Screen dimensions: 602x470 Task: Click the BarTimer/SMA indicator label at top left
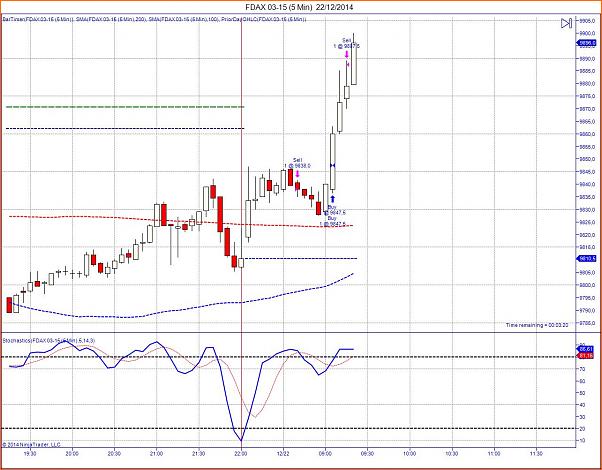(x=155, y=19)
